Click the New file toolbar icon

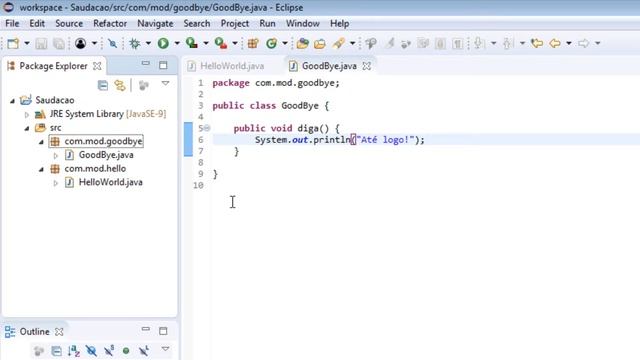(x=13, y=43)
